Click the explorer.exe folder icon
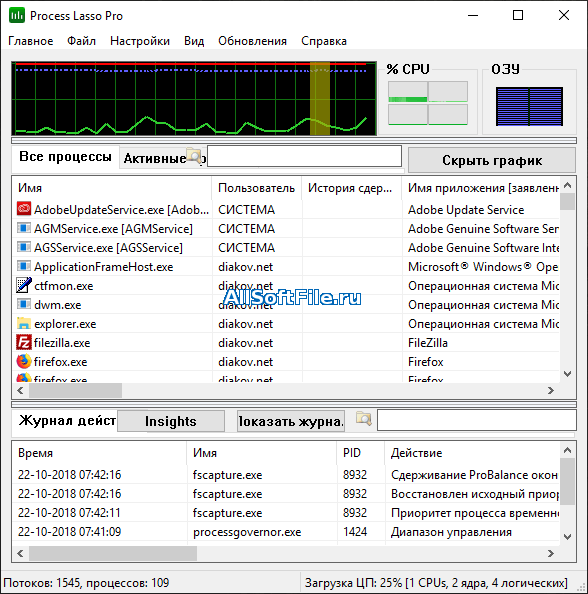Viewport: 588px width, 594px height. 23,323
